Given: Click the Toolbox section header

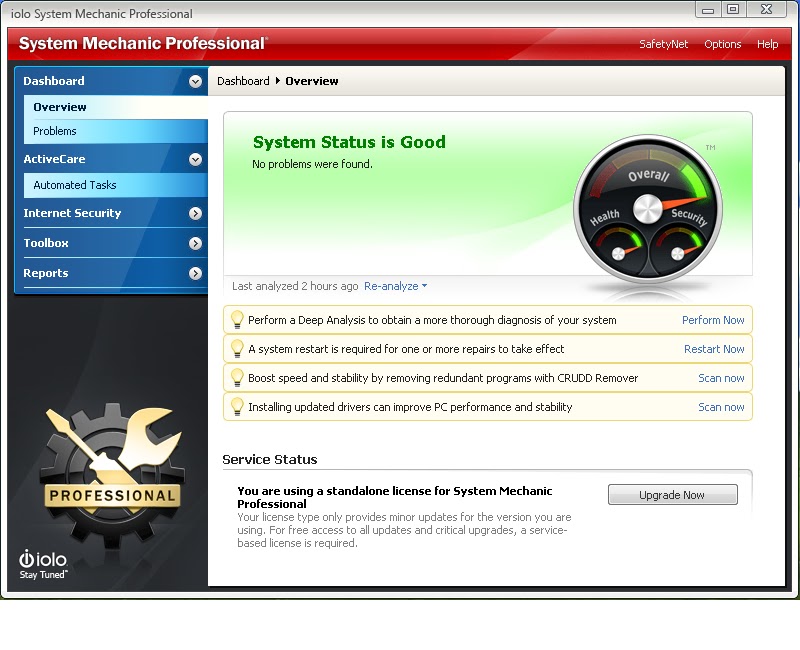Looking at the screenshot, I should coord(111,243).
